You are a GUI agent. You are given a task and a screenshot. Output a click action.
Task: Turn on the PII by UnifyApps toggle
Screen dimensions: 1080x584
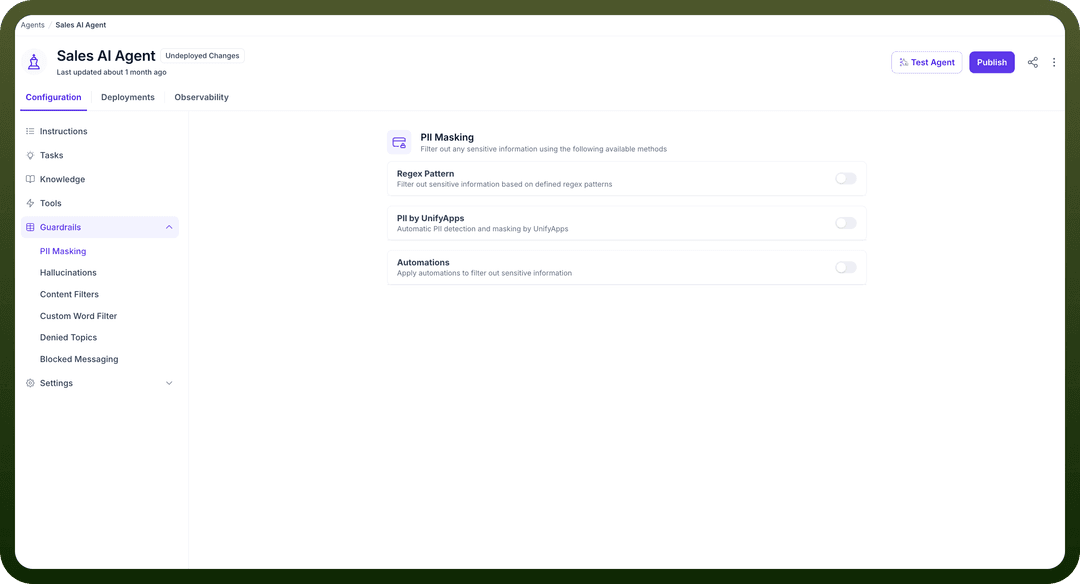click(845, 223)
